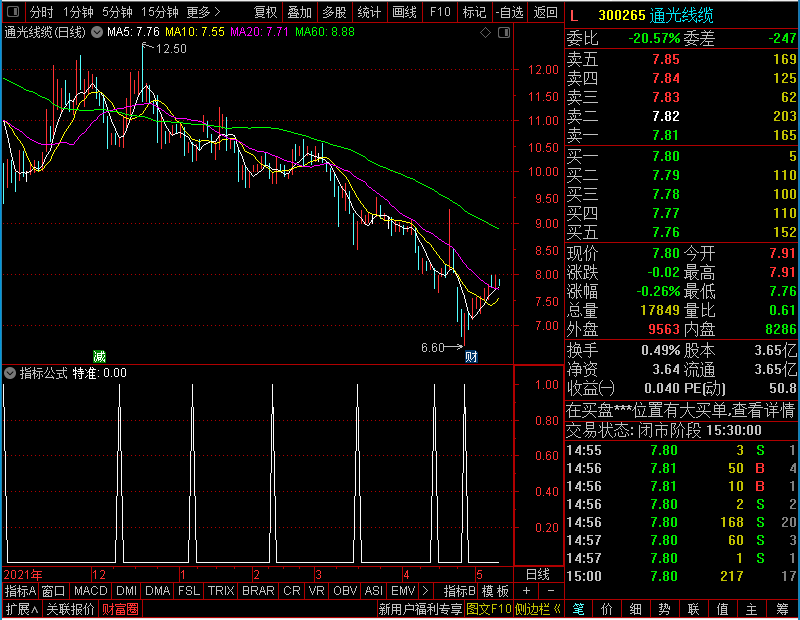The height and width of the screenshot is (620, 800).
Task: Show more indicators with the > arrow
Action: tap(426, 591)
